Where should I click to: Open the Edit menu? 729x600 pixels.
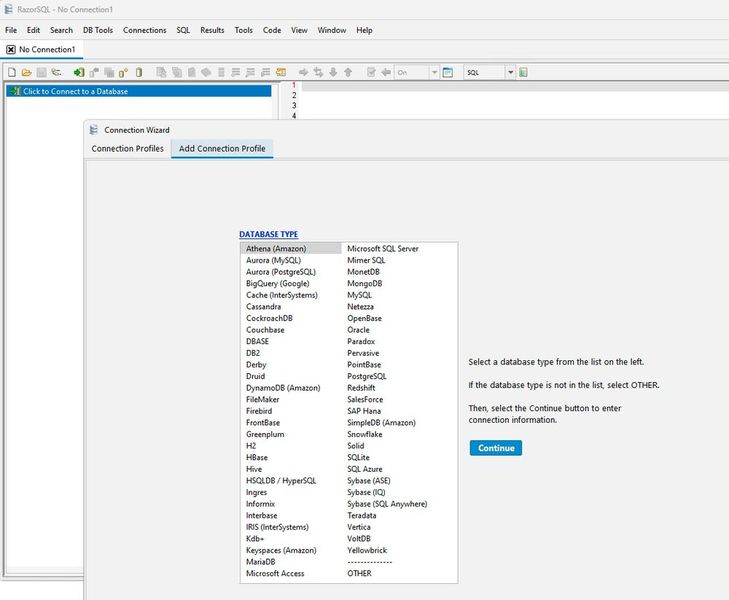(x=33, y=30)
